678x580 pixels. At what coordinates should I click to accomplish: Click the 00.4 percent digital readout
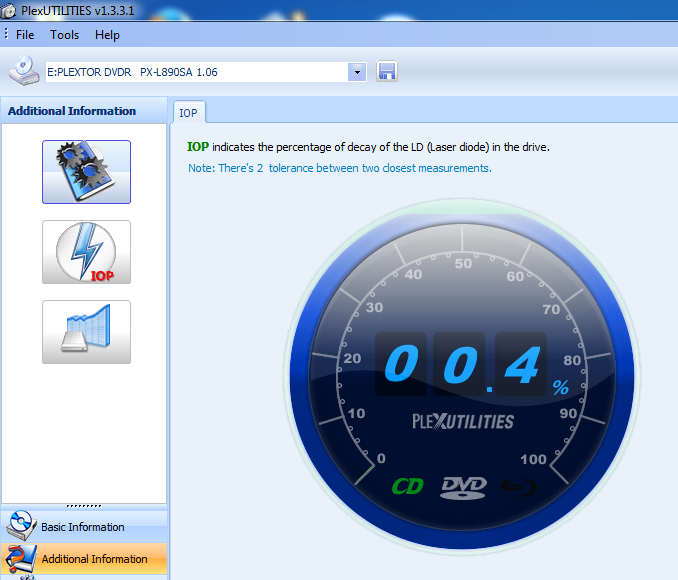pos(471,364)
